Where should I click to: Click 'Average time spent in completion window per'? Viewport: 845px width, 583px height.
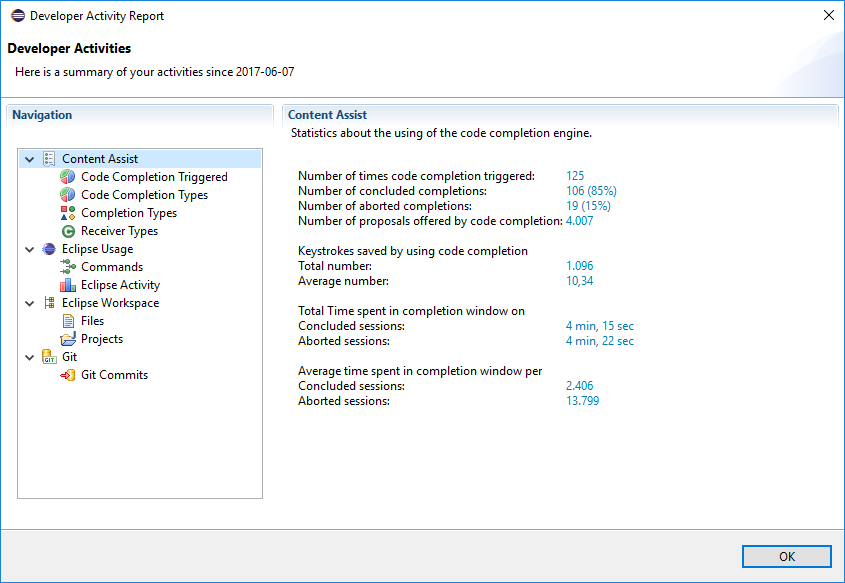tap(420, 371)
